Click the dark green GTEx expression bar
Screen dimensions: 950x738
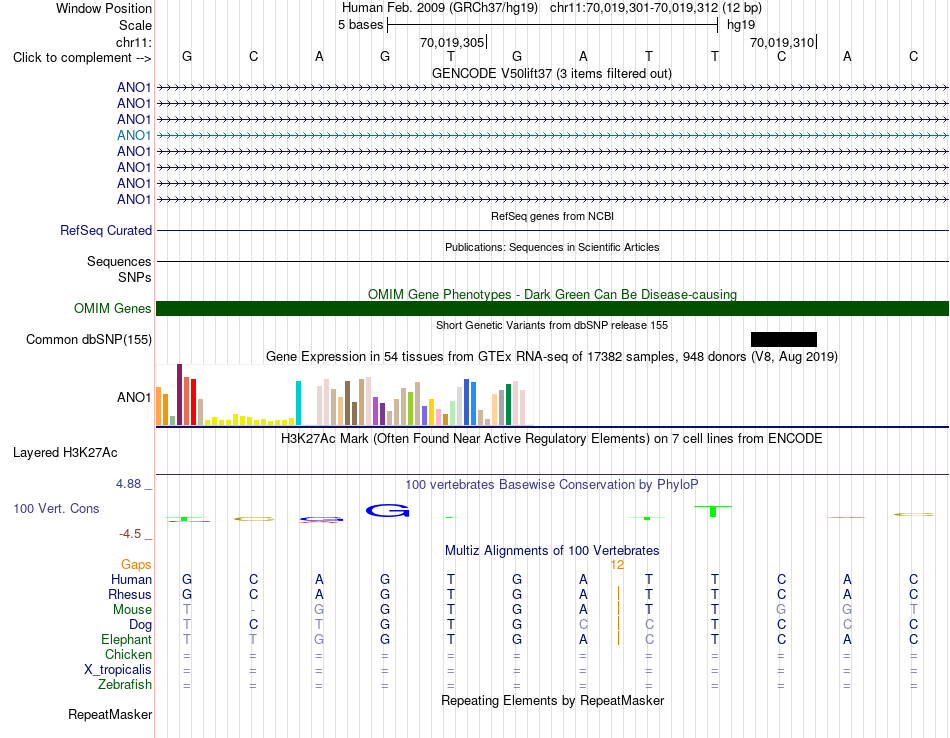pos(508,404)
